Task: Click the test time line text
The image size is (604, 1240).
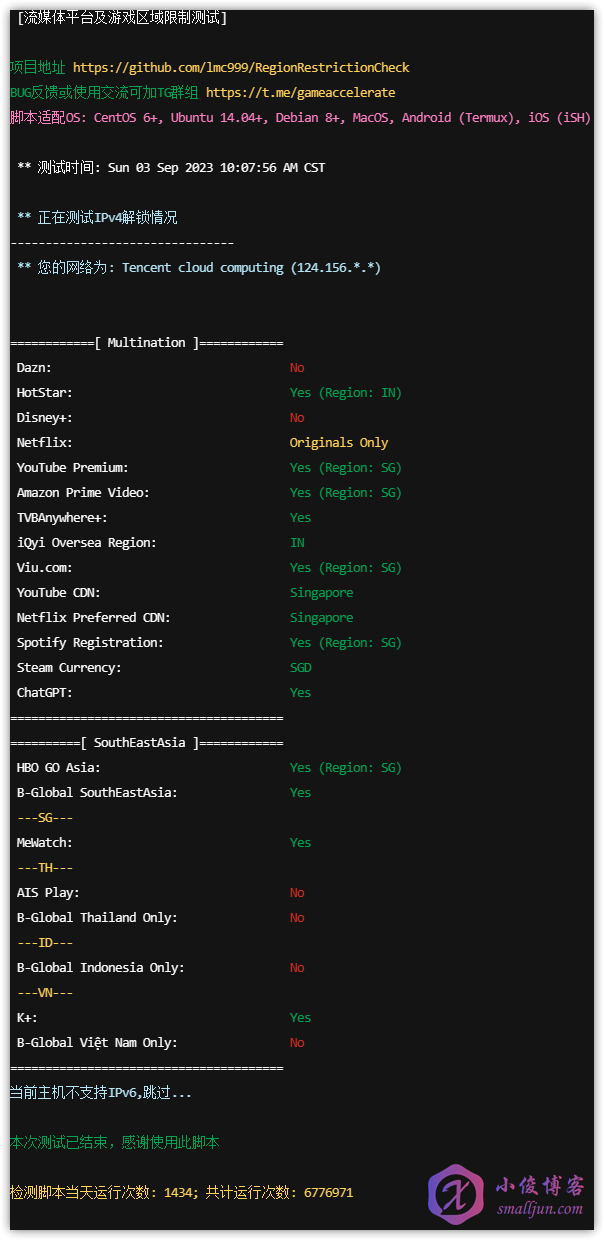Action: [x=171, y=168]
